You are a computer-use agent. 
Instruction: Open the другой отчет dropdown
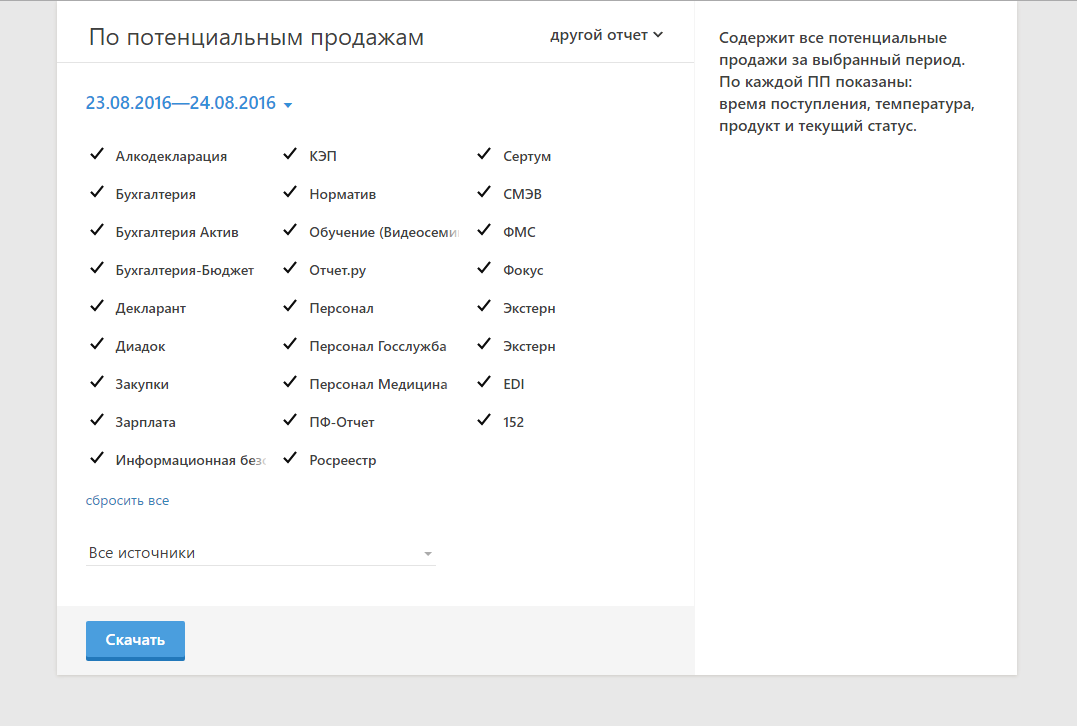(606, 35)
